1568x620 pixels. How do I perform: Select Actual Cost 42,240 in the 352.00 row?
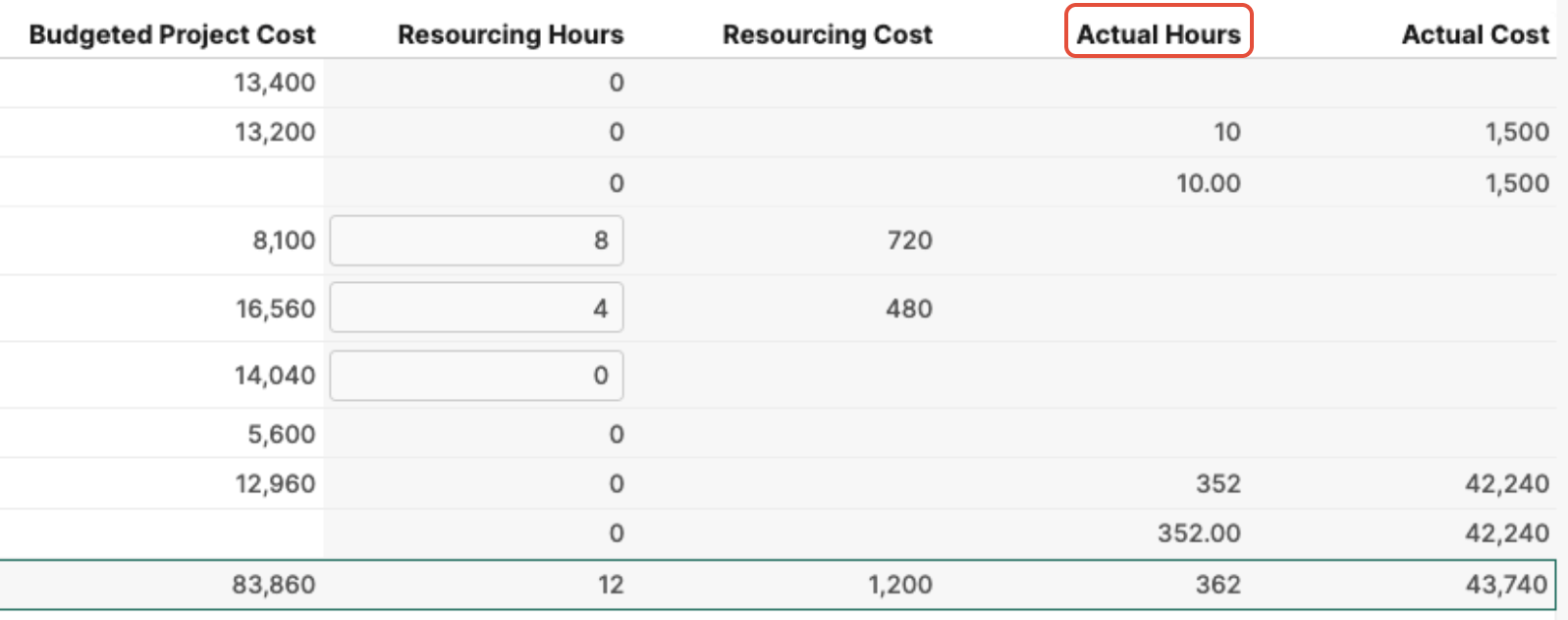click(1507, 533)
